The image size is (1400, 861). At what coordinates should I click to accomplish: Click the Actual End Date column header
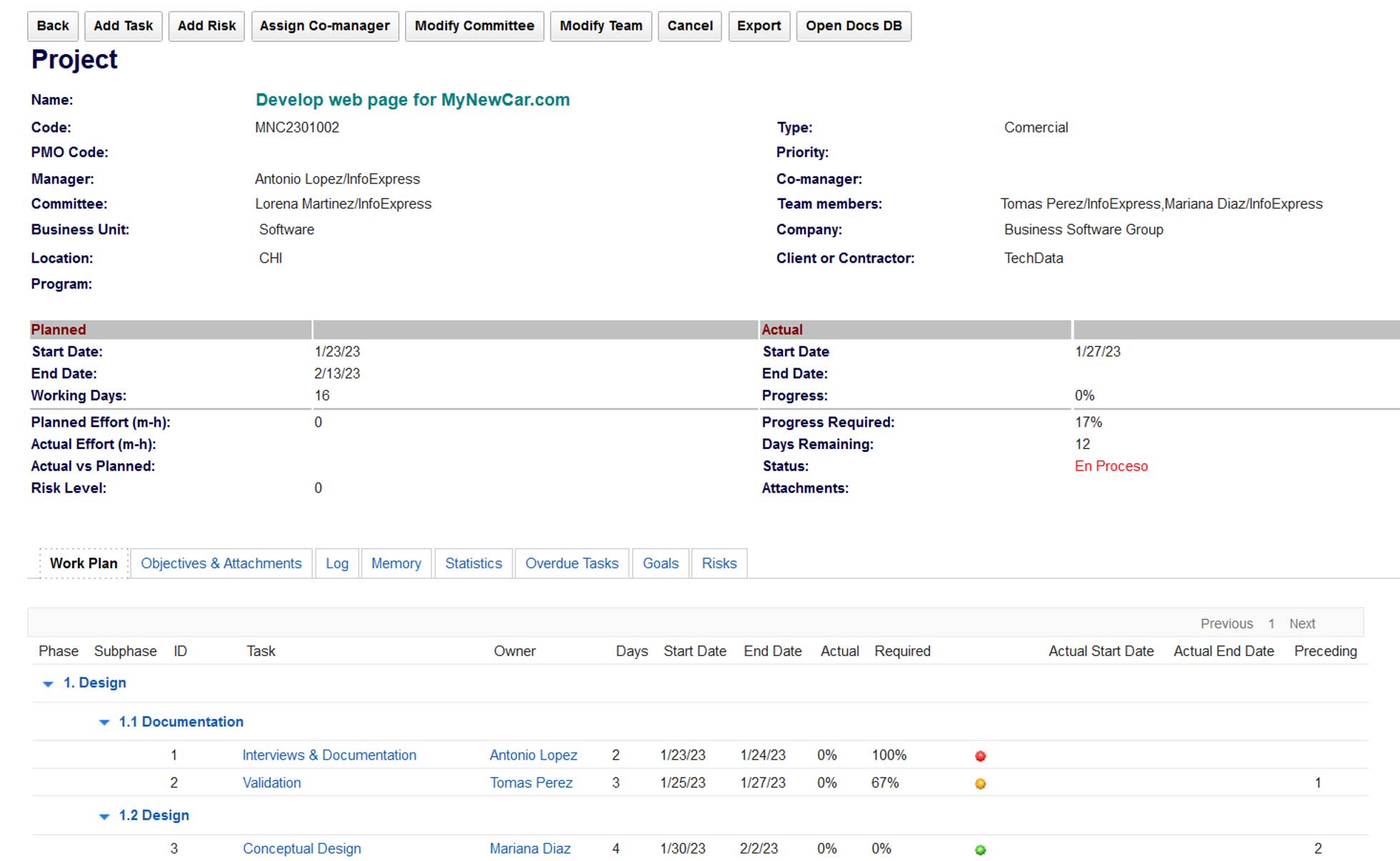(x=1224, y=651)
